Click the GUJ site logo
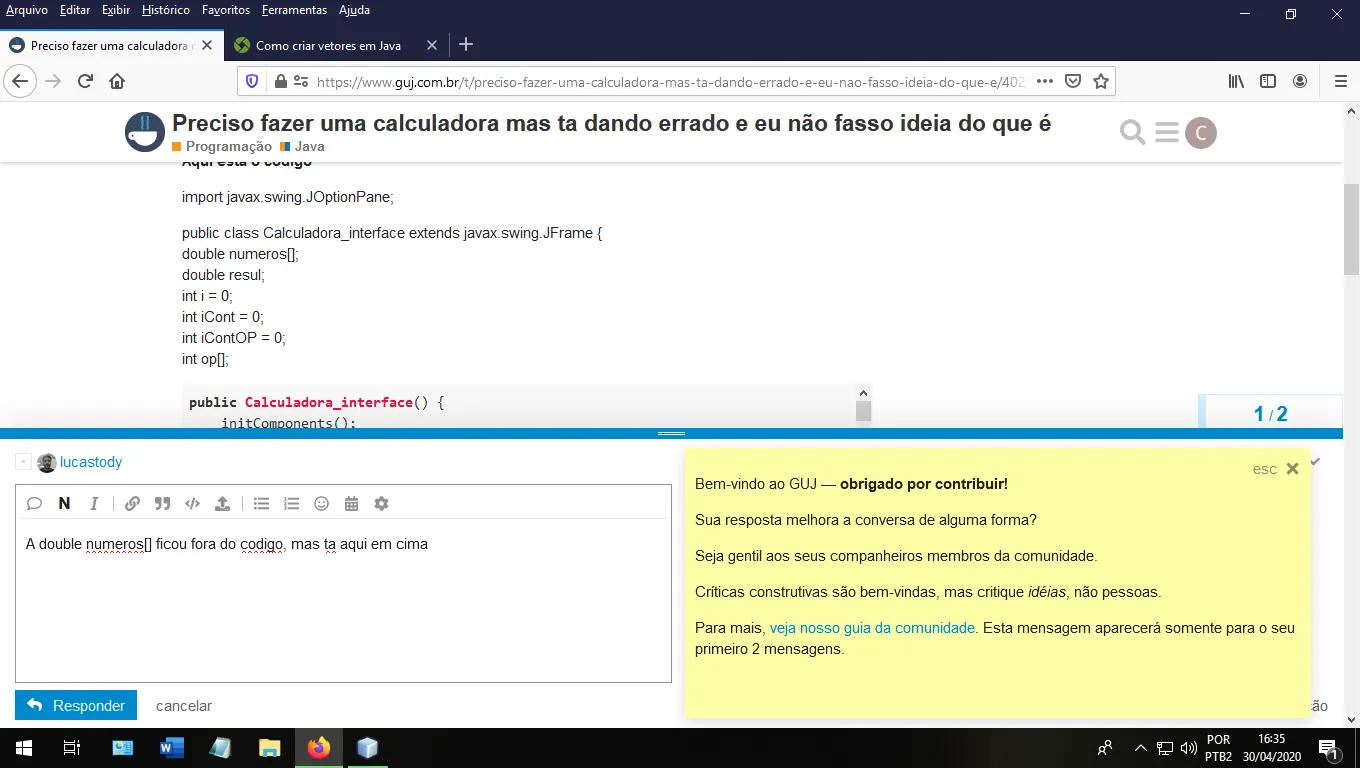The image size is (1360, 768). tap(145, 133)
